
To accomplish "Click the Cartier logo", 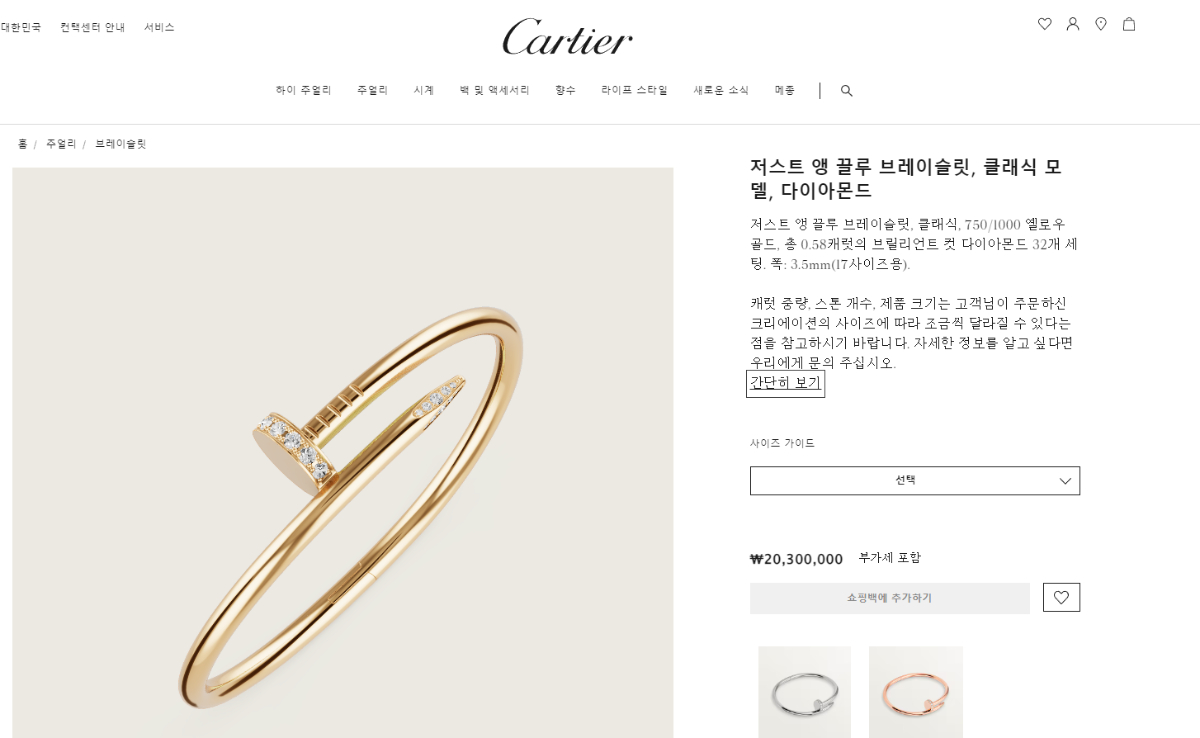I will coord(567,37).
